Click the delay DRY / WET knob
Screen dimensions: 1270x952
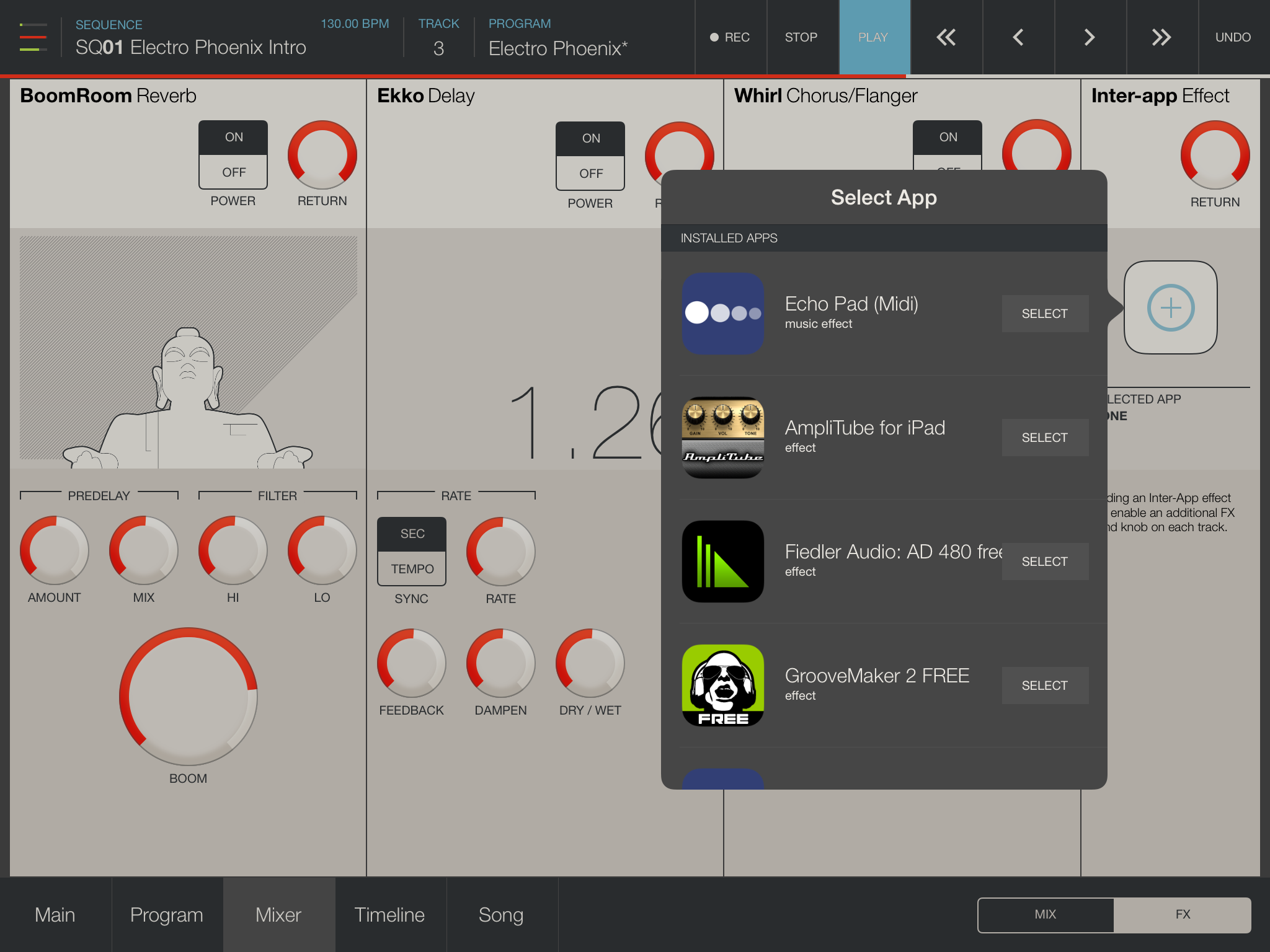[x=590, y=663]
